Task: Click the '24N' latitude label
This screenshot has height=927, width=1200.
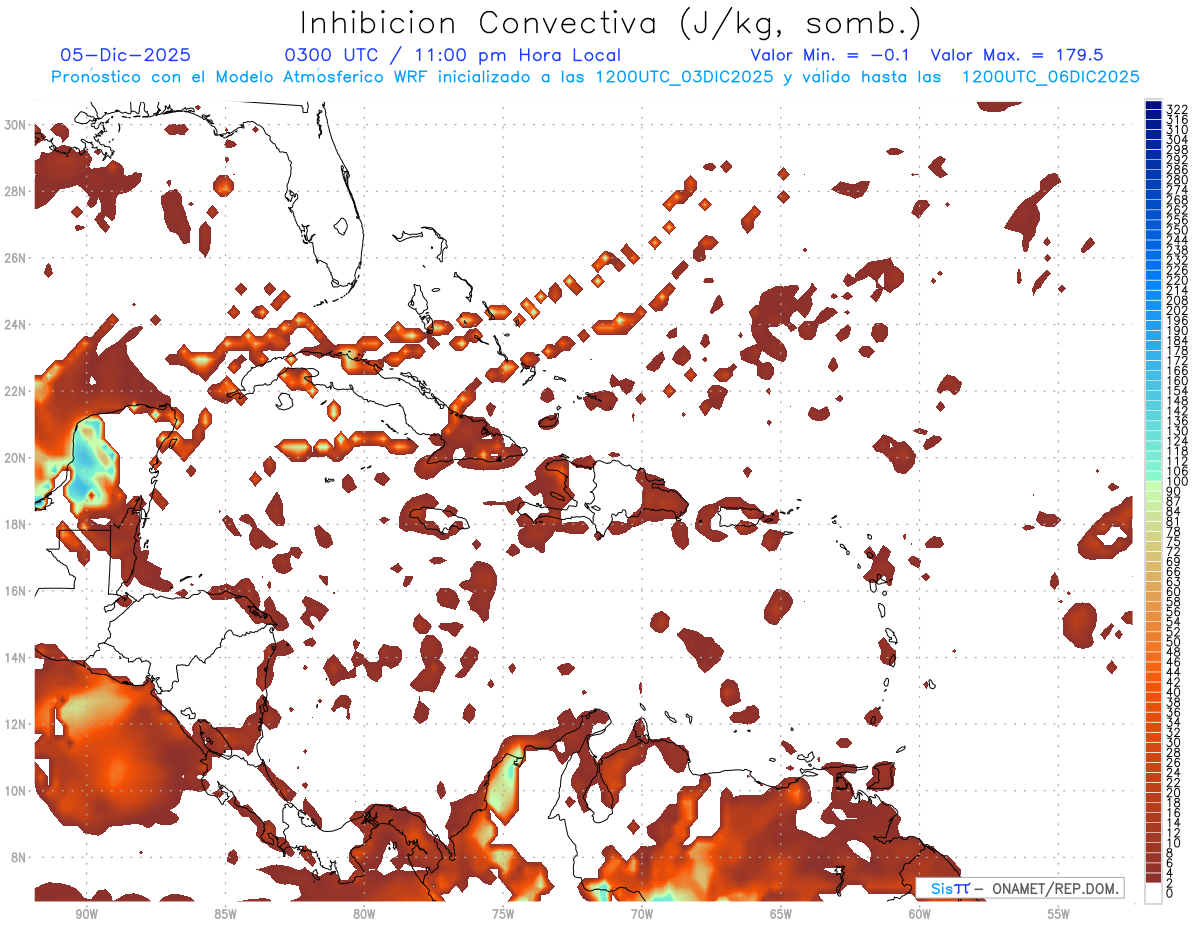Action: click(15, 325)
